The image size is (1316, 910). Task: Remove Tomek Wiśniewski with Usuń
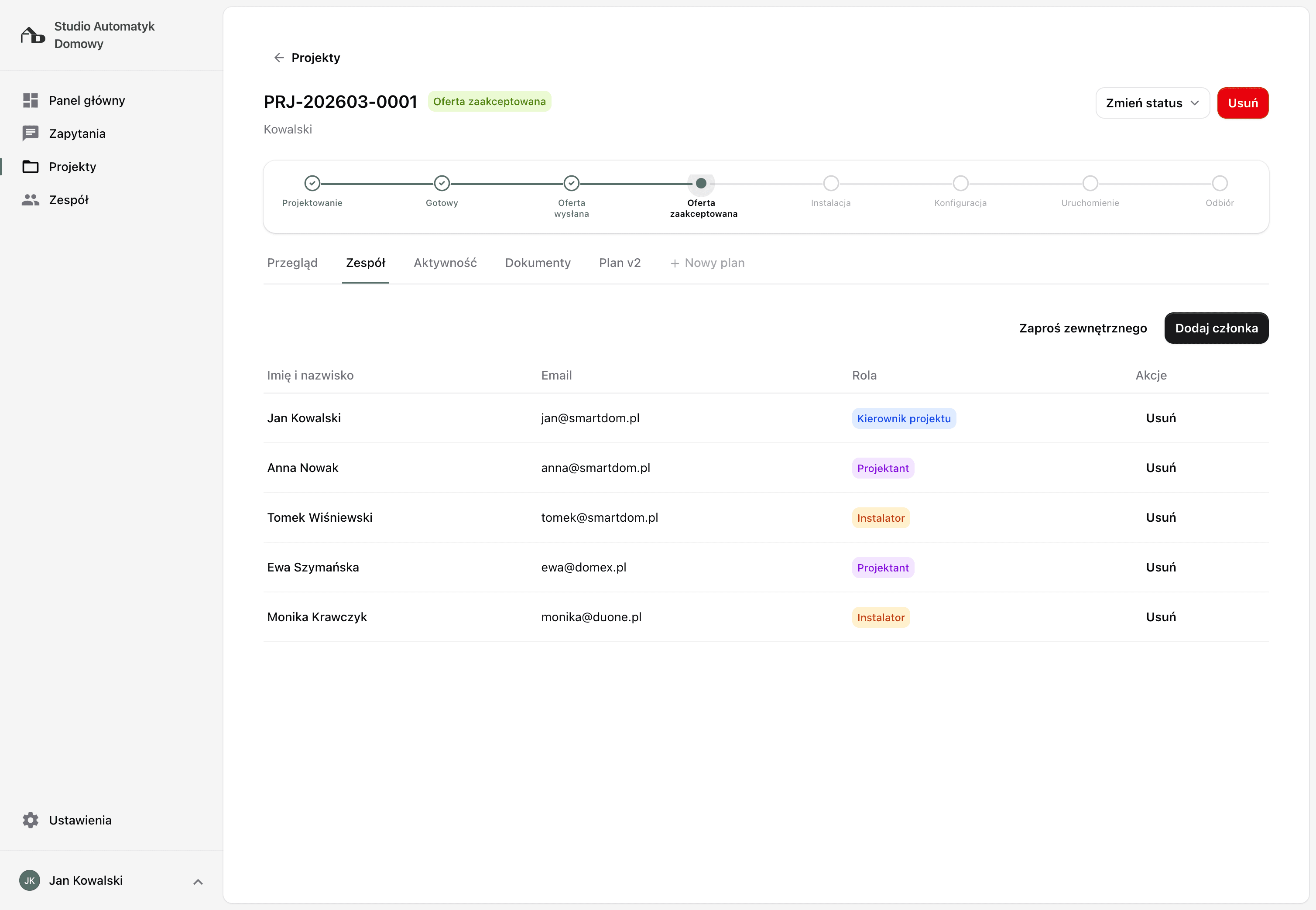(1160, 518)
